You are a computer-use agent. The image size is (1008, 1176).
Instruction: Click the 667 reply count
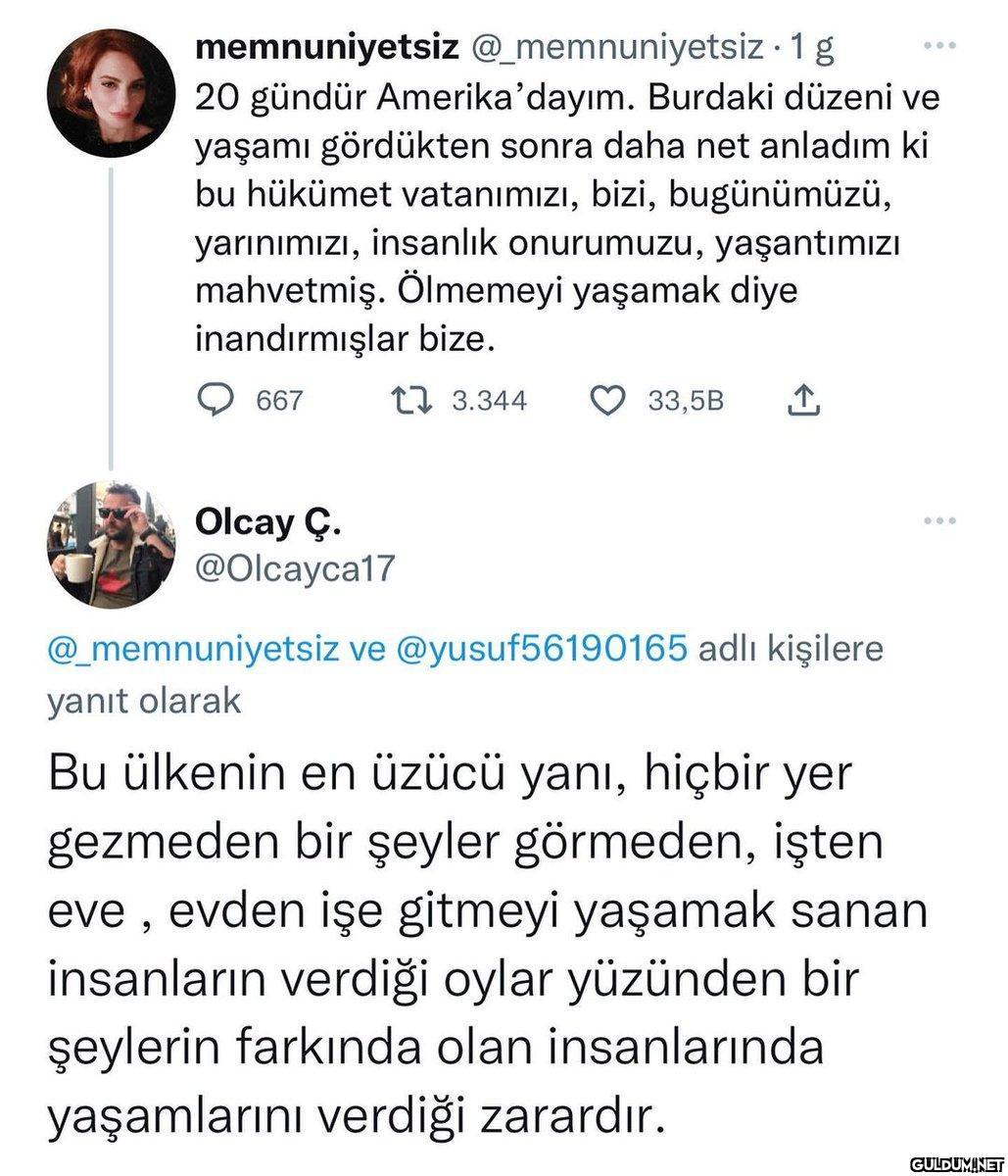tap(279, 400)
